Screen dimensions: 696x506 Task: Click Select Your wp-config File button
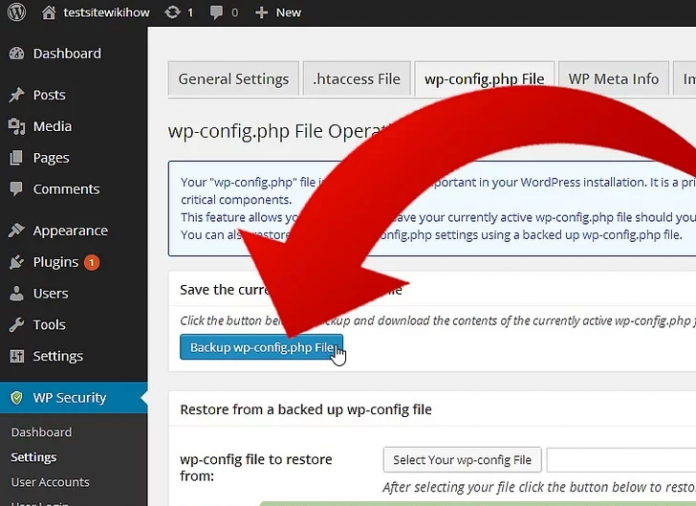[x=462, y=460]
